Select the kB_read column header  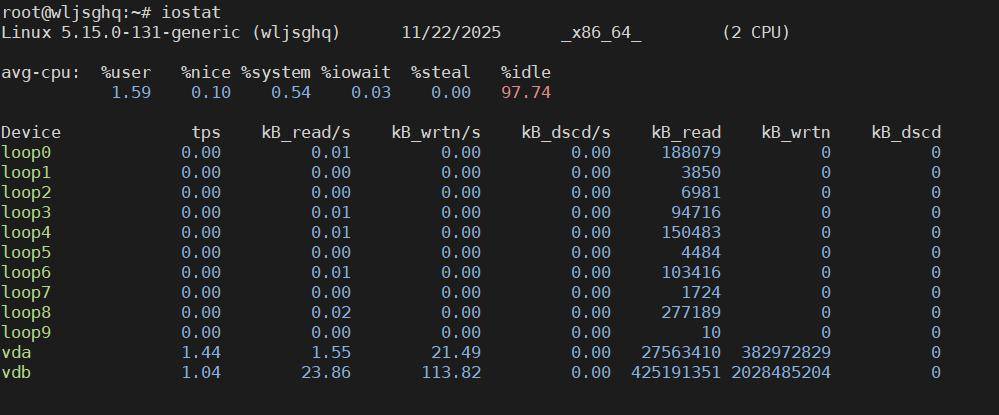pyautogui.click(x=686, y=133)
